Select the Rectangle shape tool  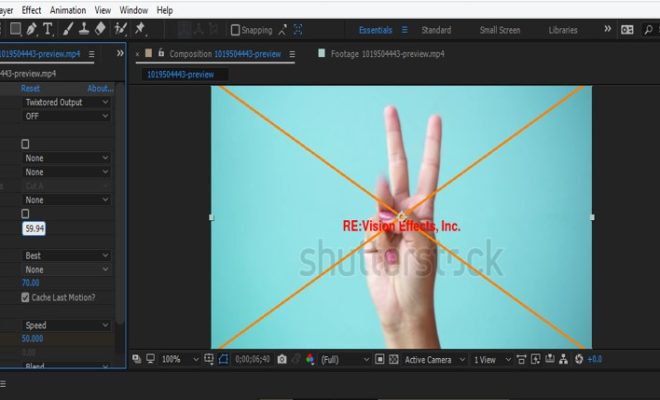tap(16, 29)
